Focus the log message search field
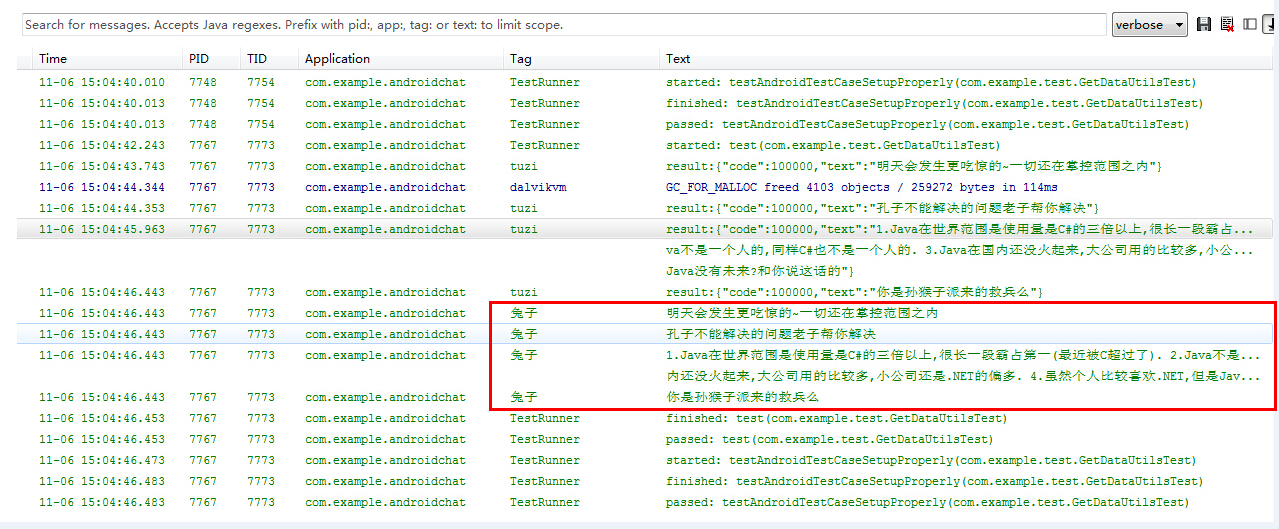The height and width of the screenshot is (529, 1279). point(563,24)
